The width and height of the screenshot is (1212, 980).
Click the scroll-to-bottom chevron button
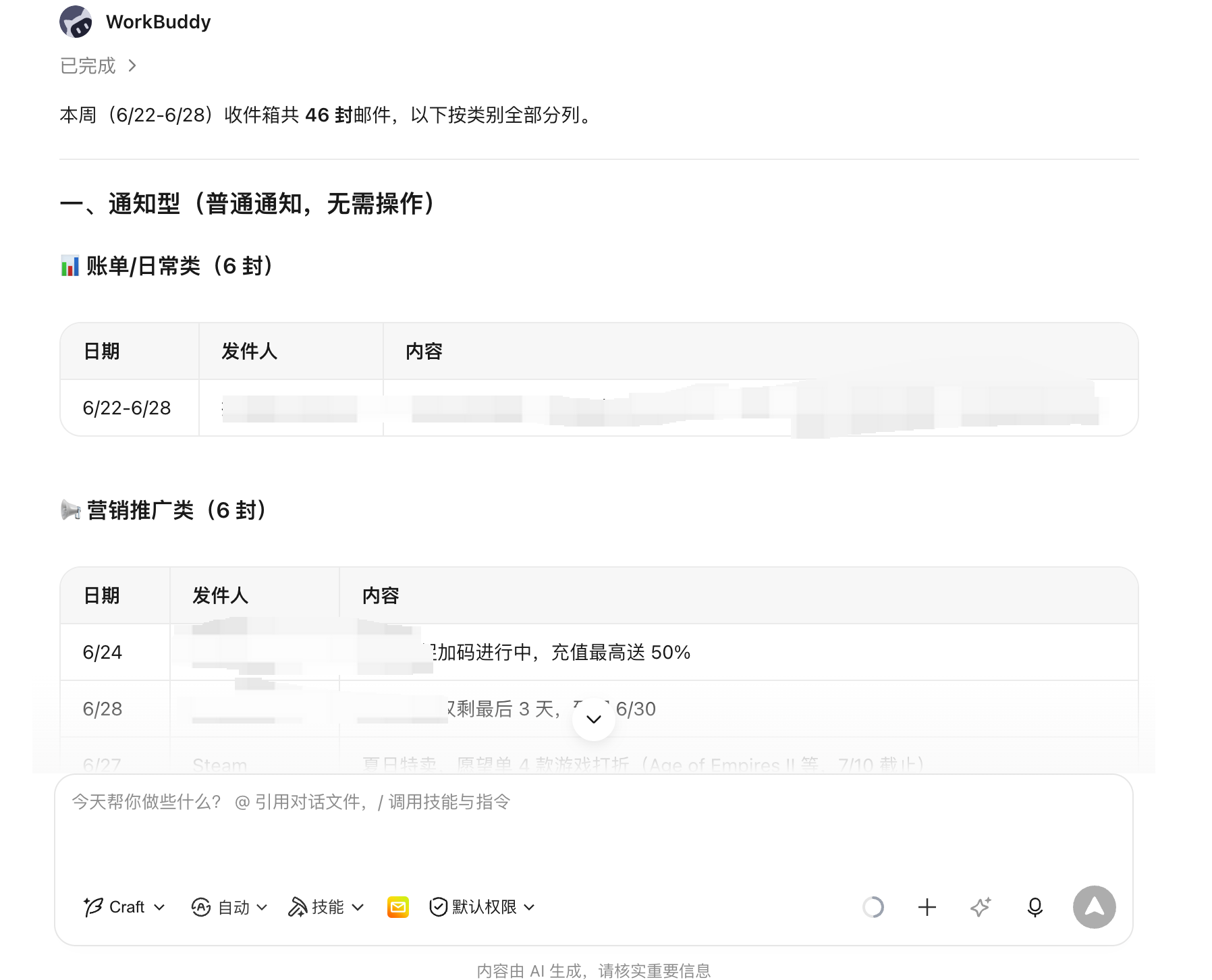(x=594, y=719)
